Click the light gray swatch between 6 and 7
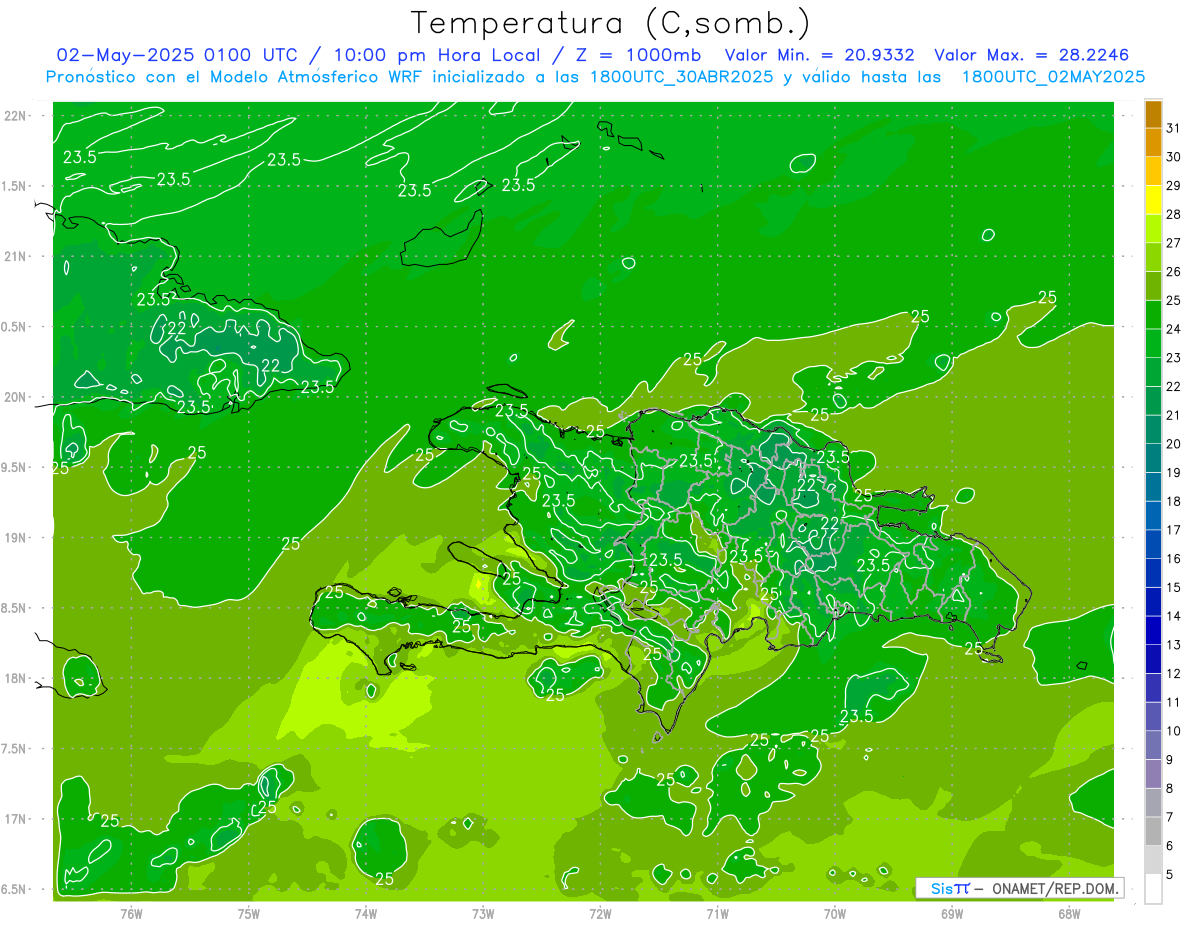The height and width of the screenshot is (927, 1200). pos(1153,831)
